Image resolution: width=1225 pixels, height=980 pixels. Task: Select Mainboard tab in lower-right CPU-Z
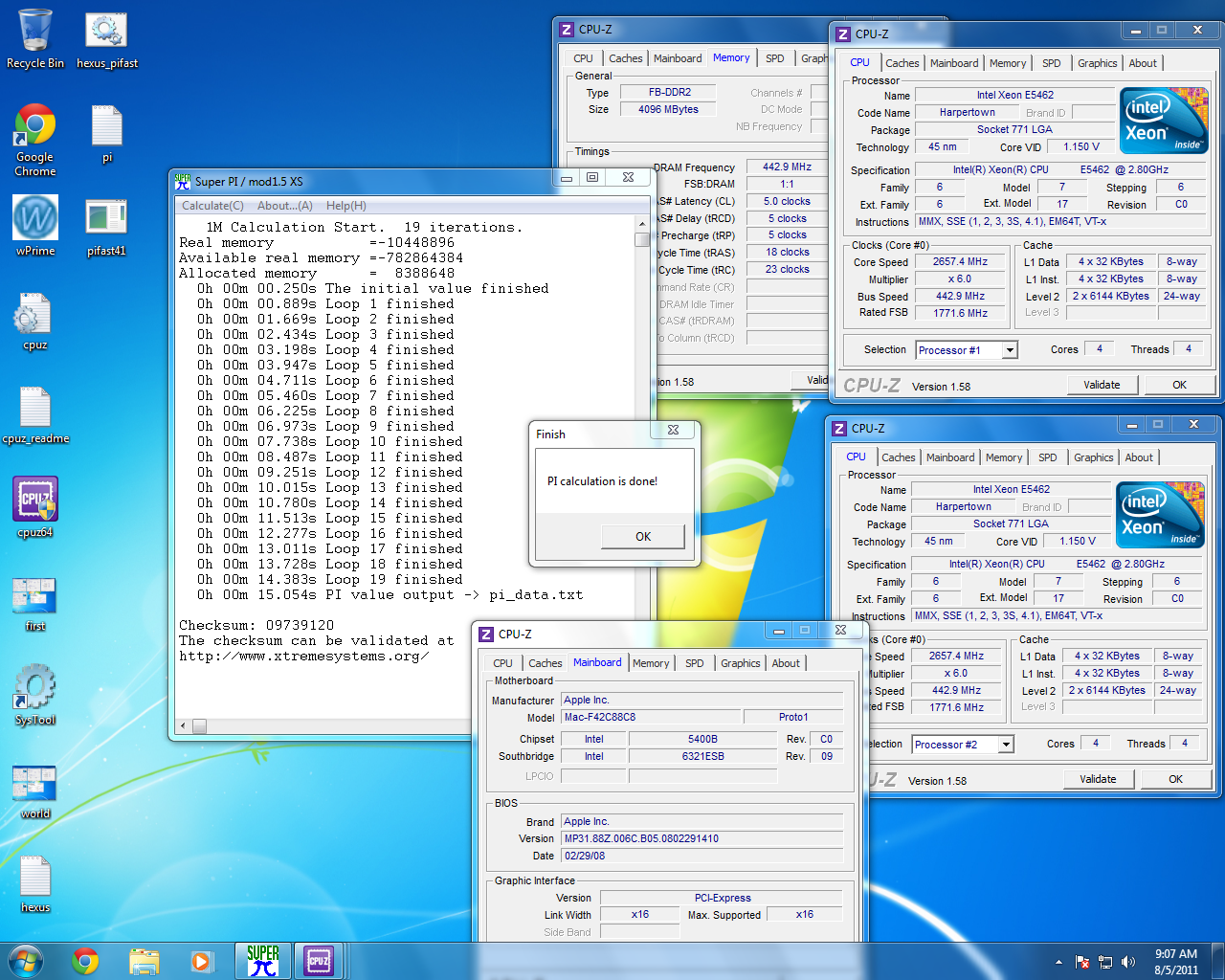(950, 457)
